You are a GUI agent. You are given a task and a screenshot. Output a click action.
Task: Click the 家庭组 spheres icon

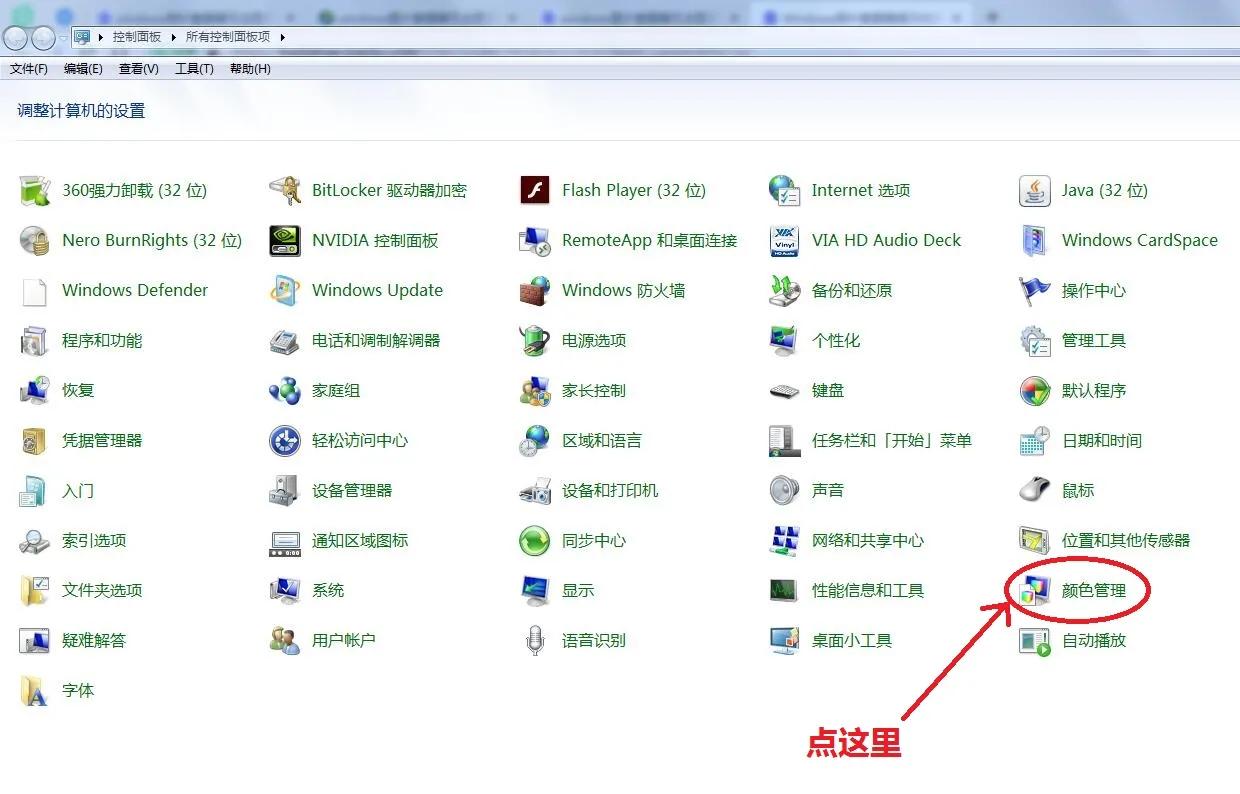[285, 390]
